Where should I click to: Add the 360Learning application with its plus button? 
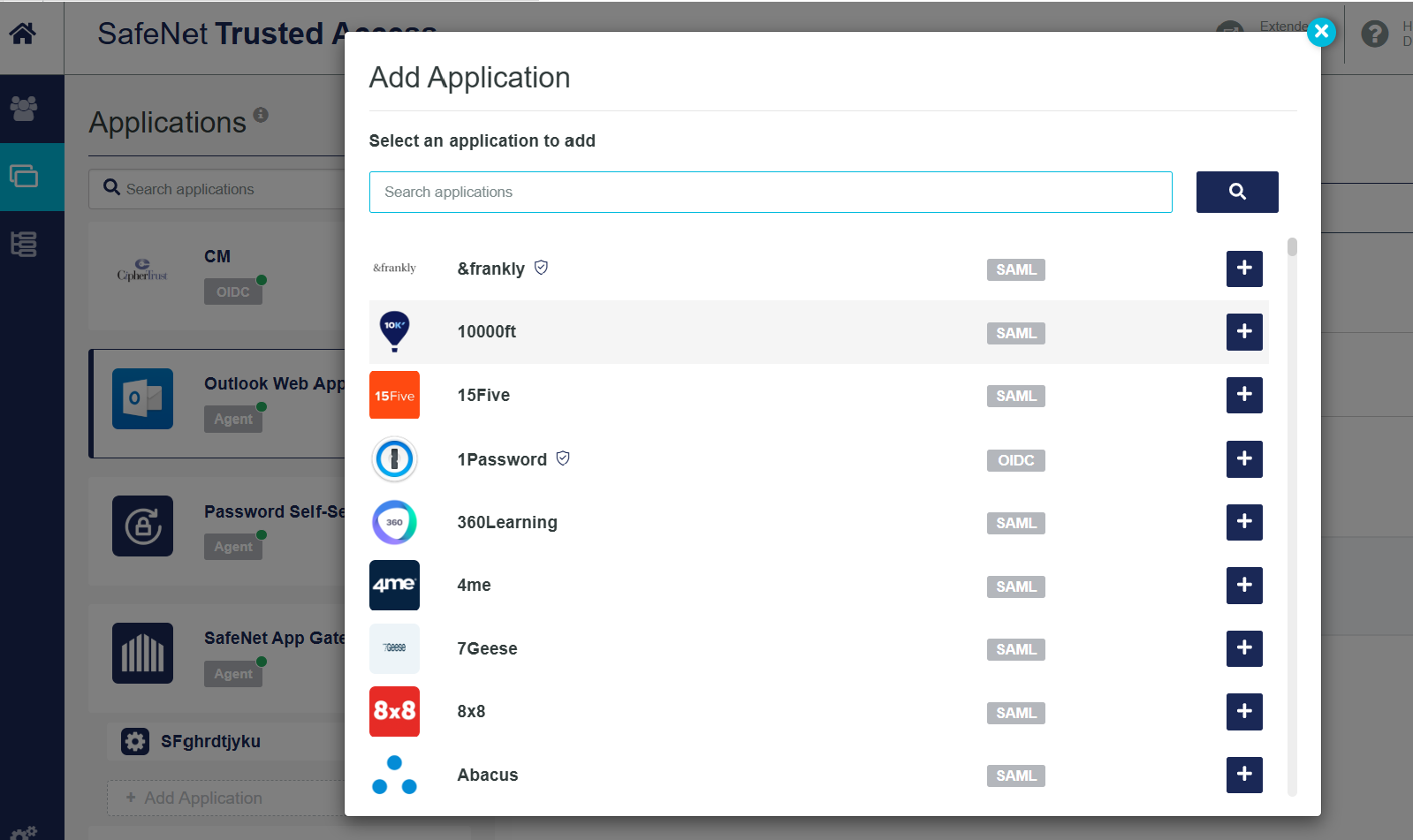click(1244, 522)
